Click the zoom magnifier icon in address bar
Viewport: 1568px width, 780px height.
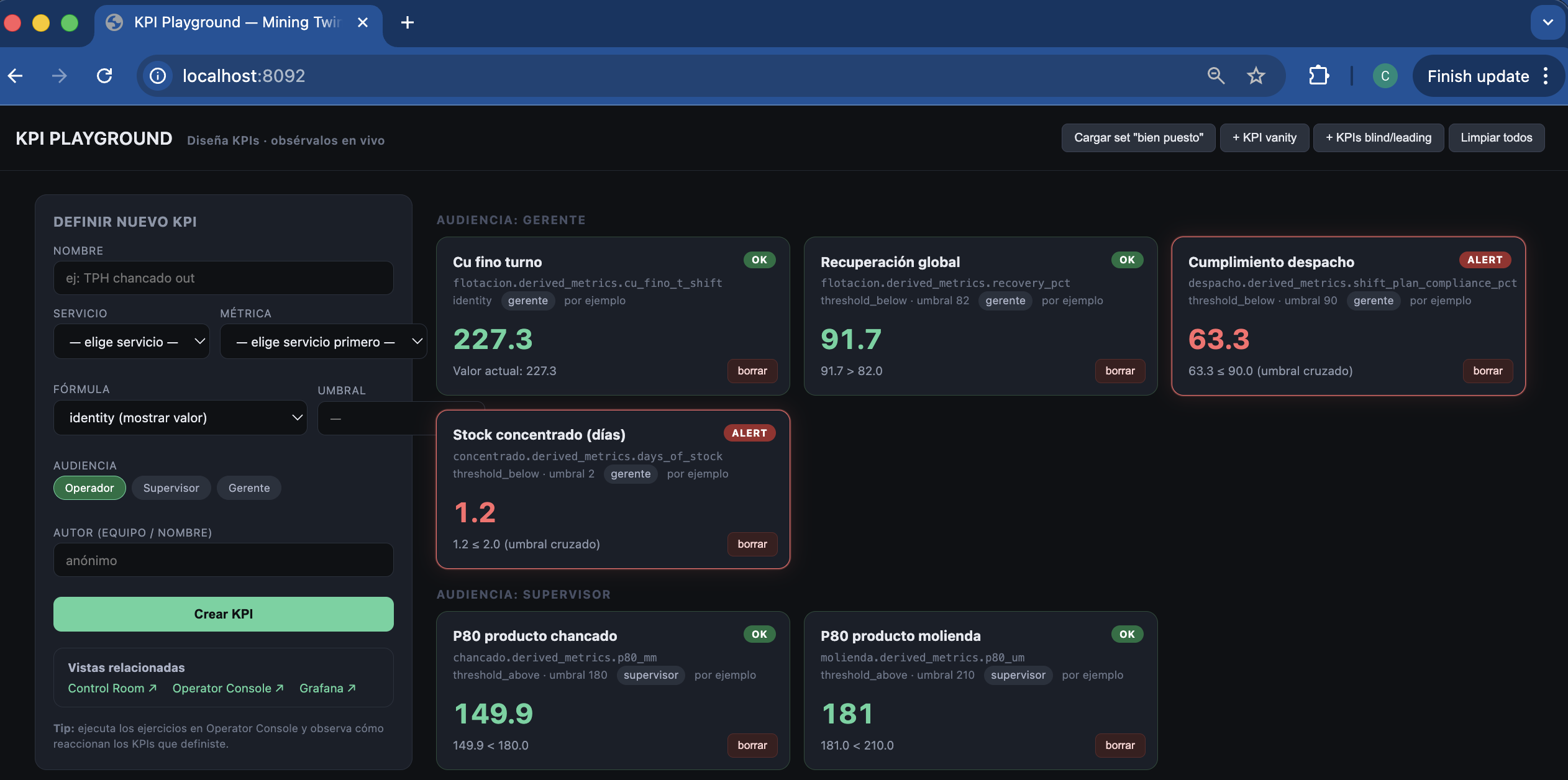[x=1215, y=76]
